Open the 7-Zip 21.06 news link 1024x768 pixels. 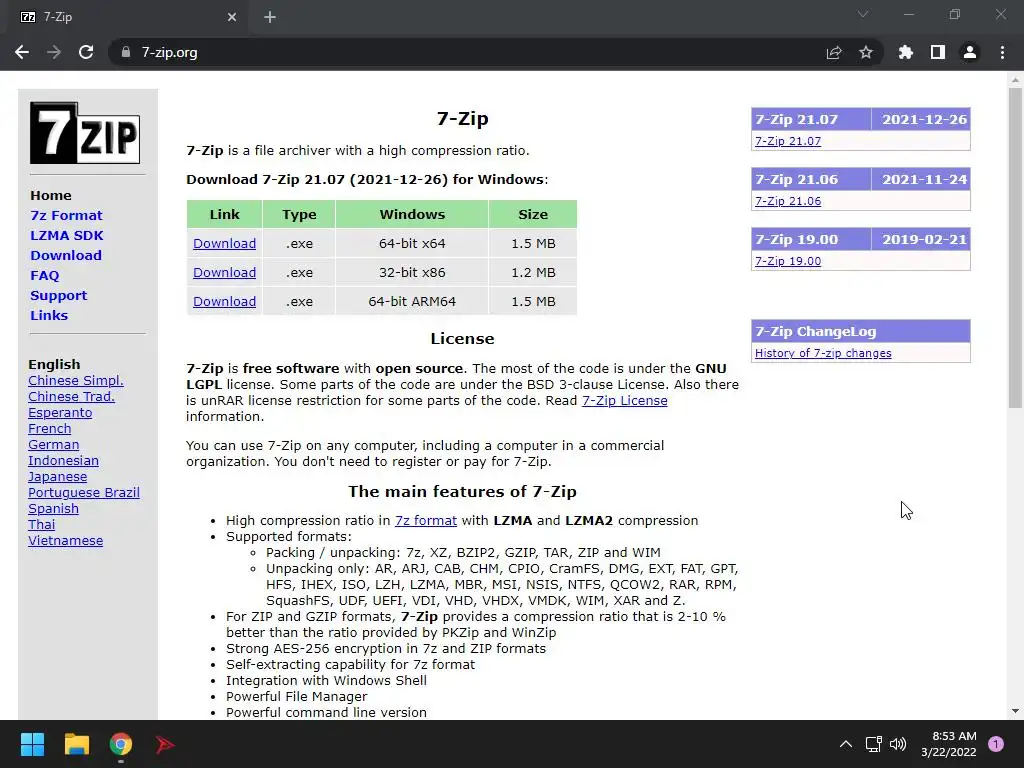coord(788,201)
